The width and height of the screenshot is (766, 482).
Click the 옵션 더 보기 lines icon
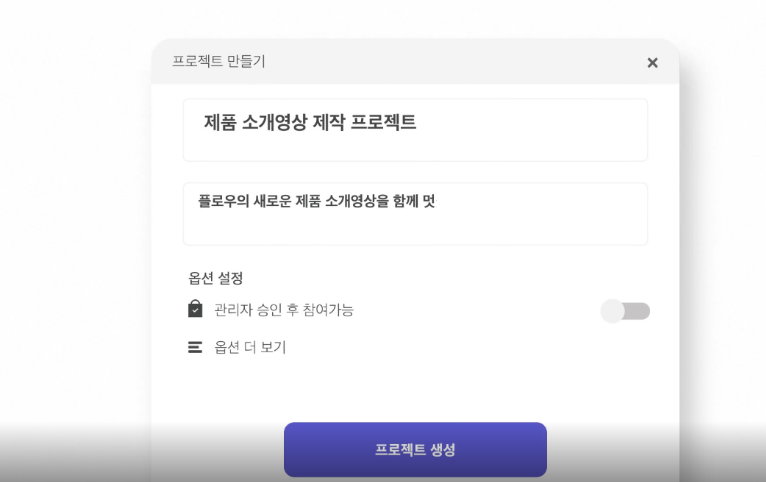click(x=195, y=348)
